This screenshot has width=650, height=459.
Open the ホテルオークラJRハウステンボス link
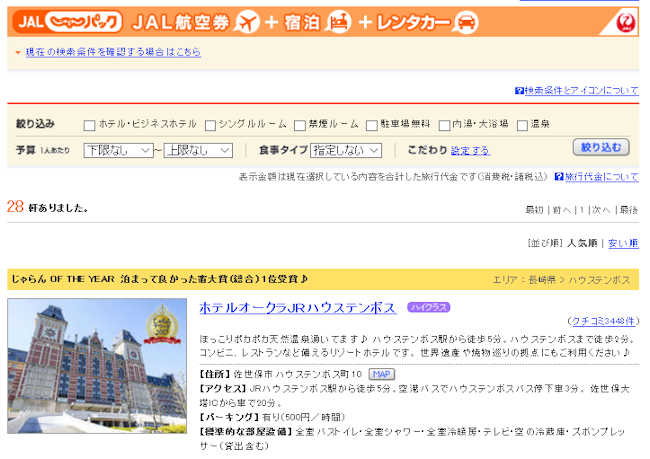click(x=297, y=307)
